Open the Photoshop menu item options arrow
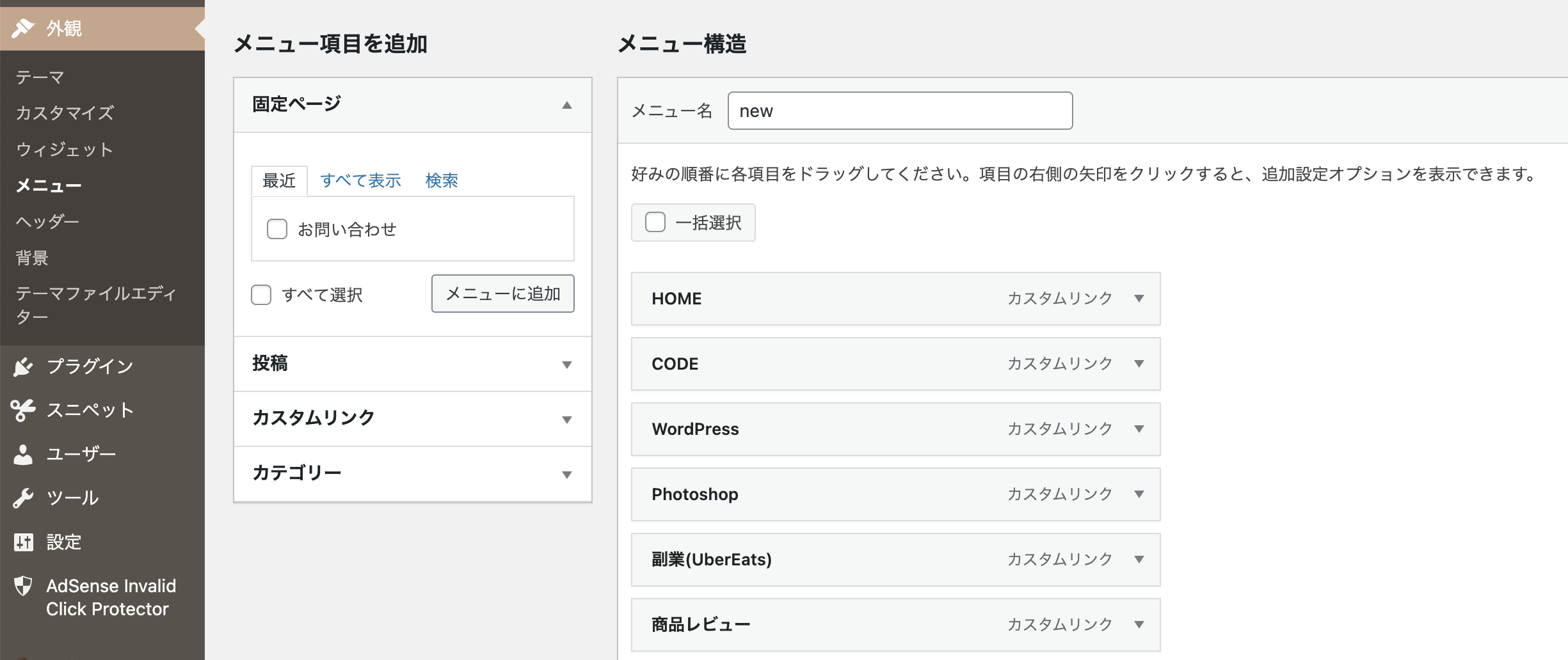This screenshot has width=1568, height=660. 1139,494
